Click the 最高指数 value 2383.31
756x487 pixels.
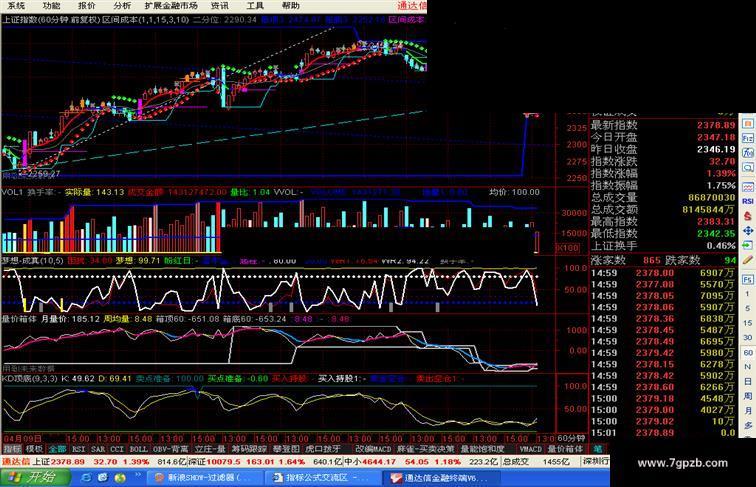click(x=716, y=222)
